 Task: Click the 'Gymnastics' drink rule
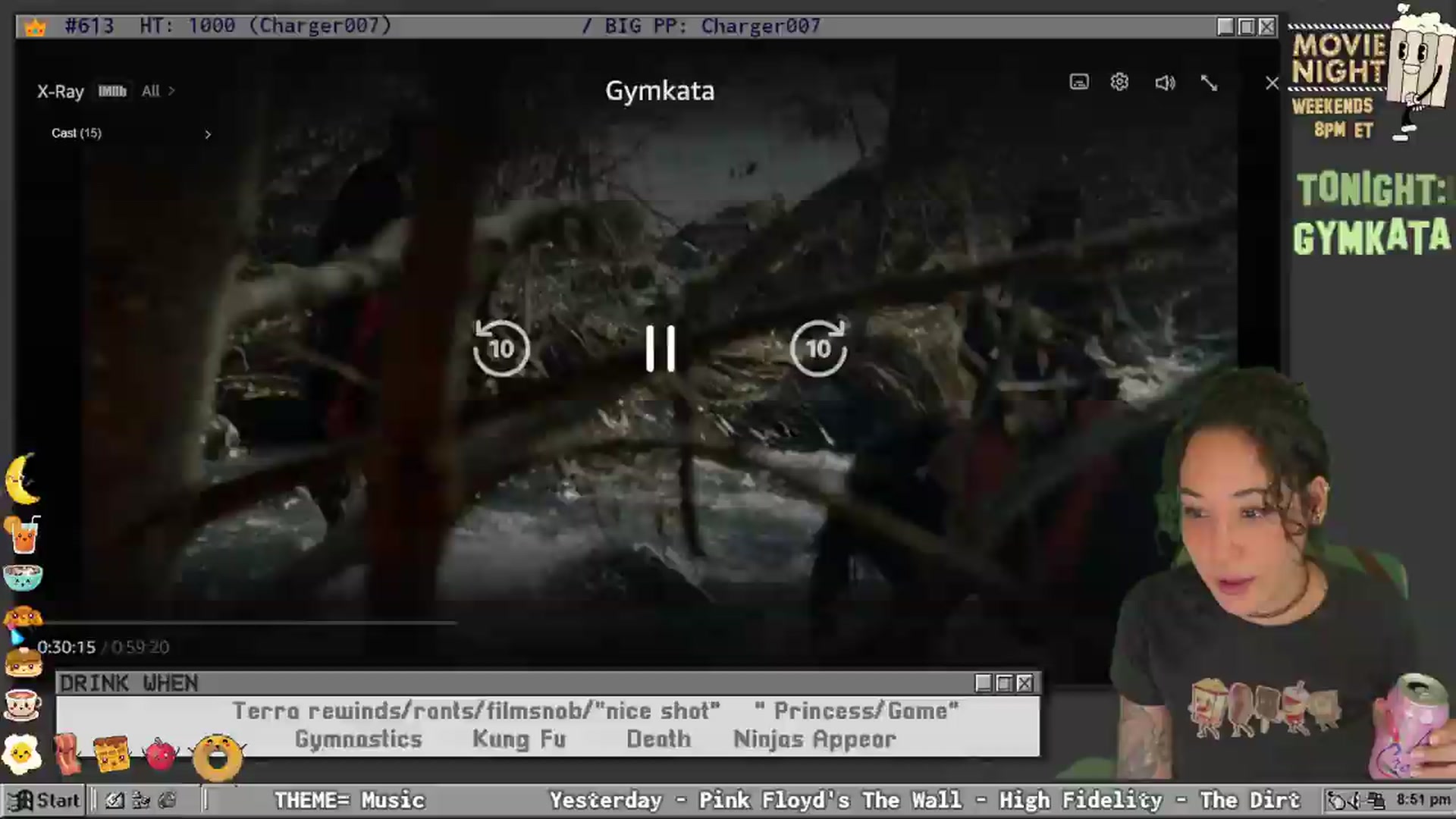coord(359,739)
